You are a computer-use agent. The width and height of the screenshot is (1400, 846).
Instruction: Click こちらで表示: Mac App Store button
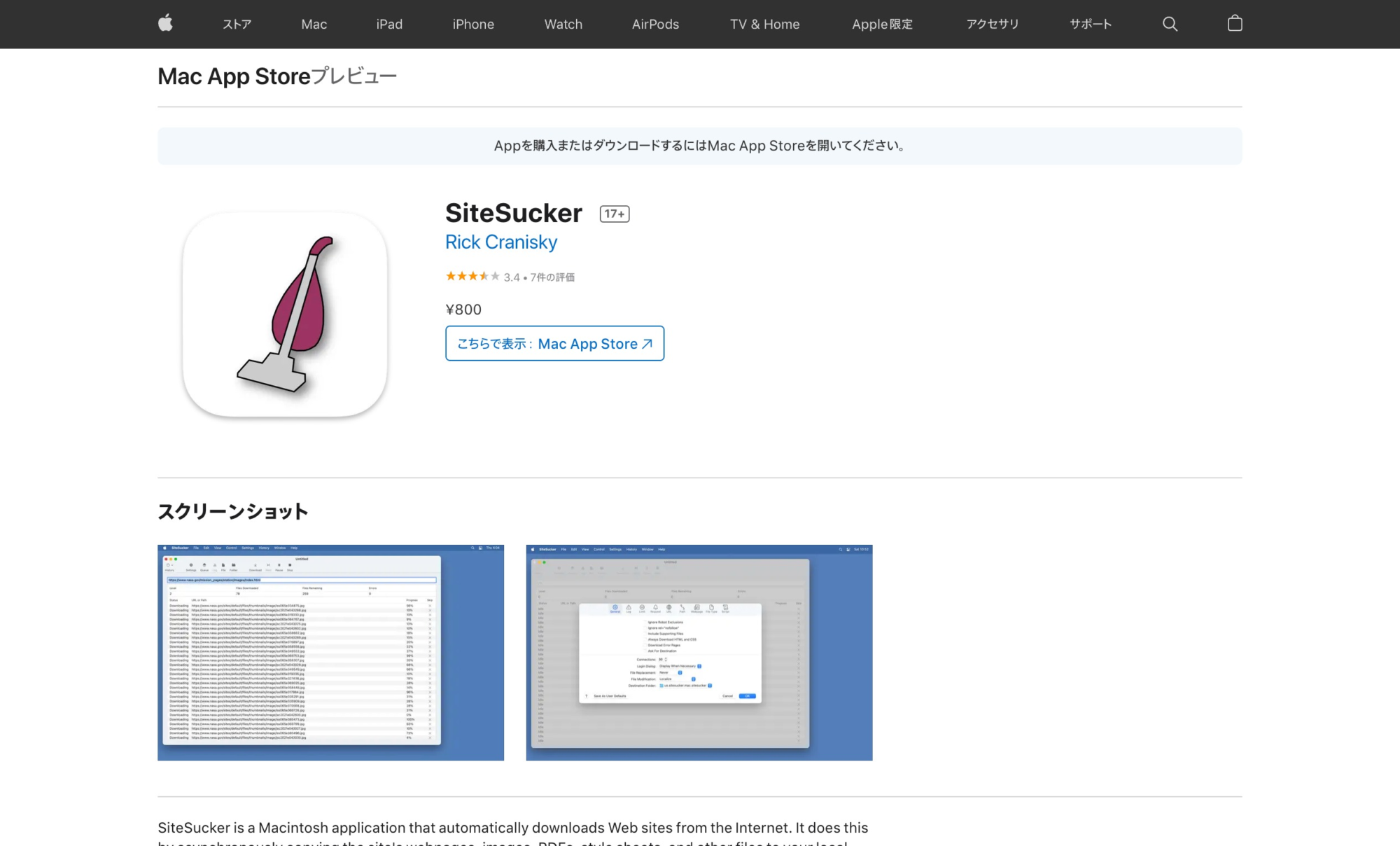coord(554,343)
